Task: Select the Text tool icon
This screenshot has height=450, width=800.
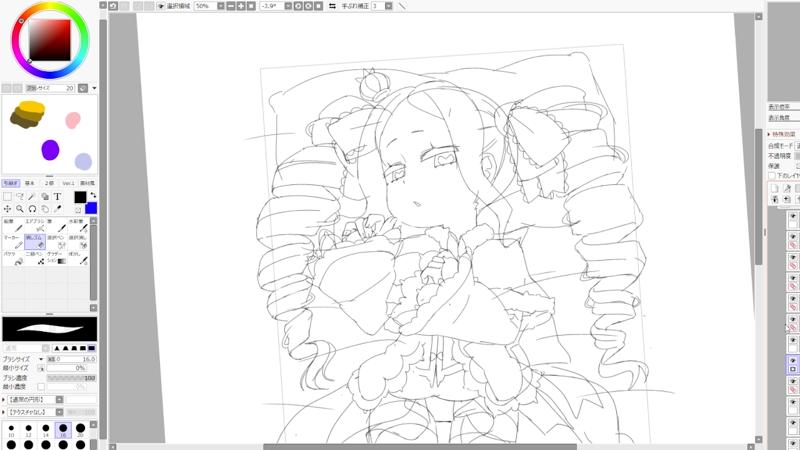Action: coord(57,197)
